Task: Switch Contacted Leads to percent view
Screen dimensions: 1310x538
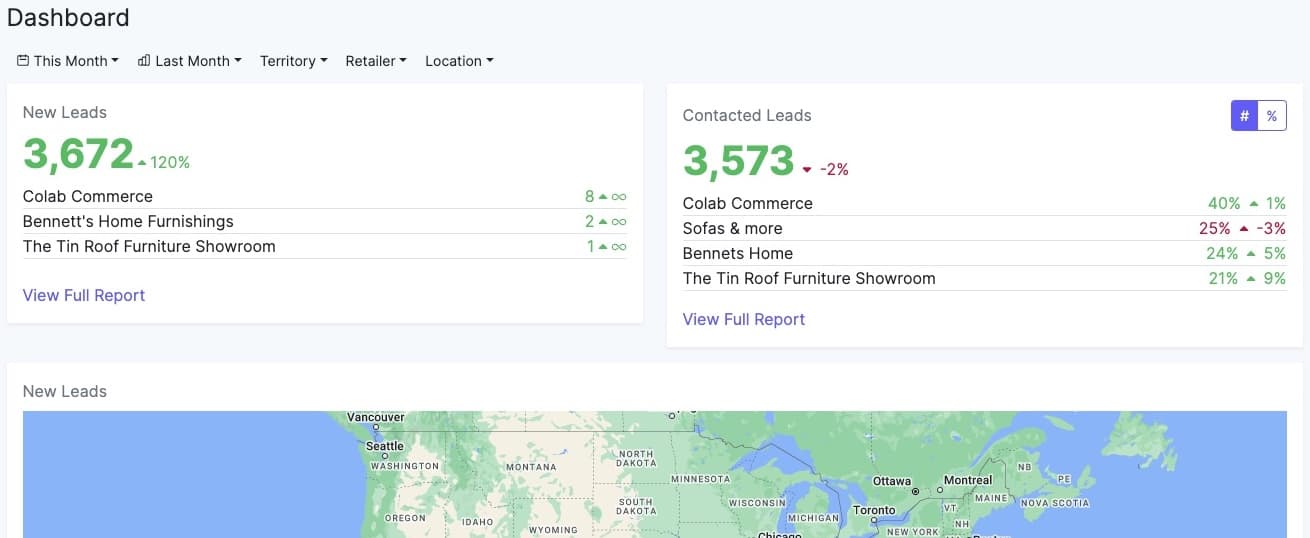Action: 1271,116
